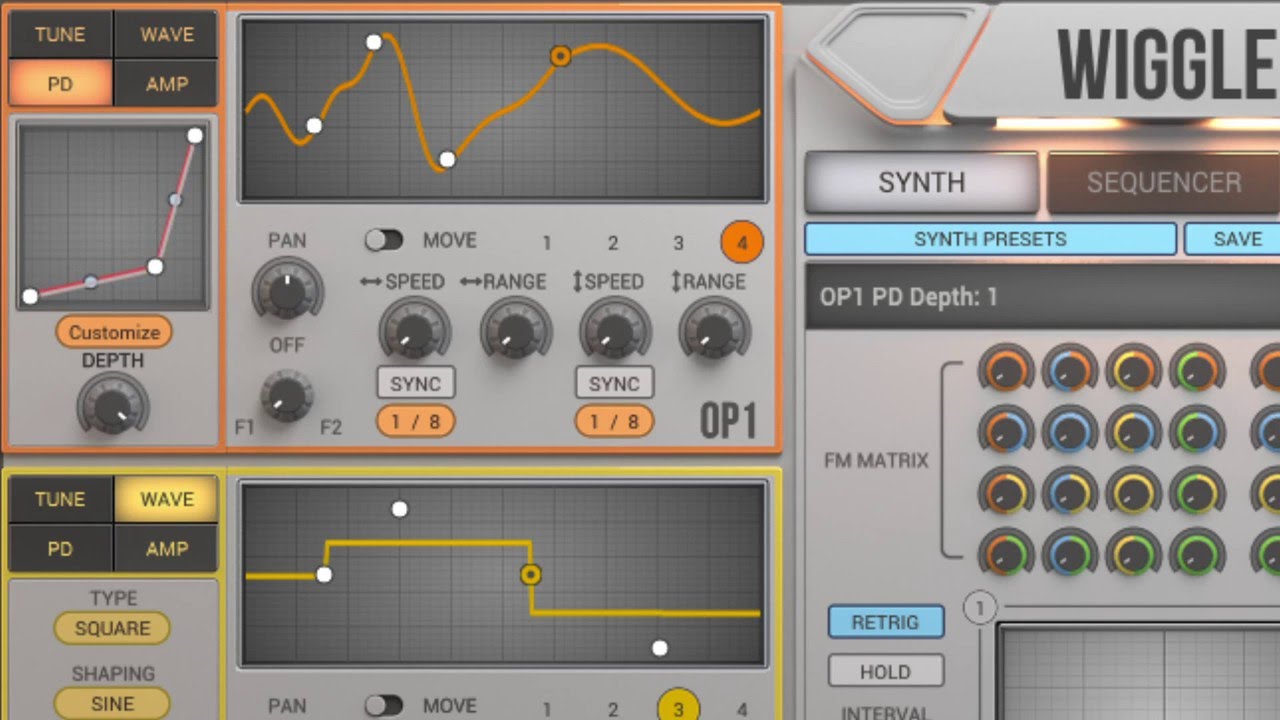The width and height of the screenshot is (1280, 720).
Task: Open the OP2 wave TYPE selector showing SQUARE
Action: [x=112, y=628]
